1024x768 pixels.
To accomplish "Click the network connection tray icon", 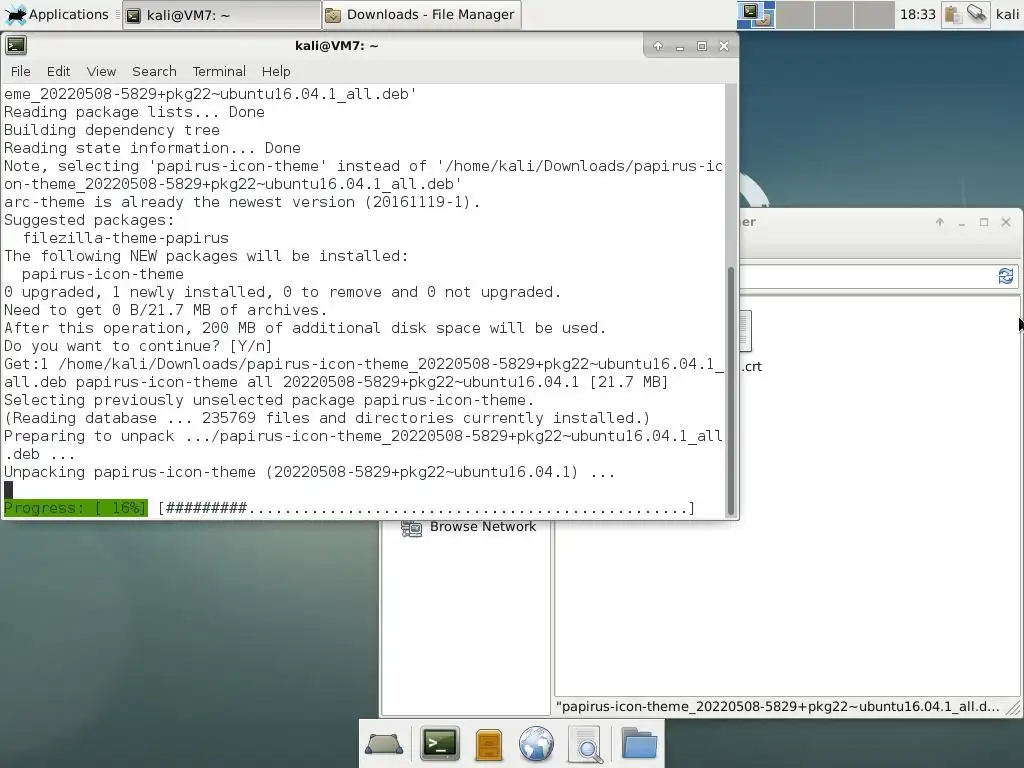I will click(977, 14).
